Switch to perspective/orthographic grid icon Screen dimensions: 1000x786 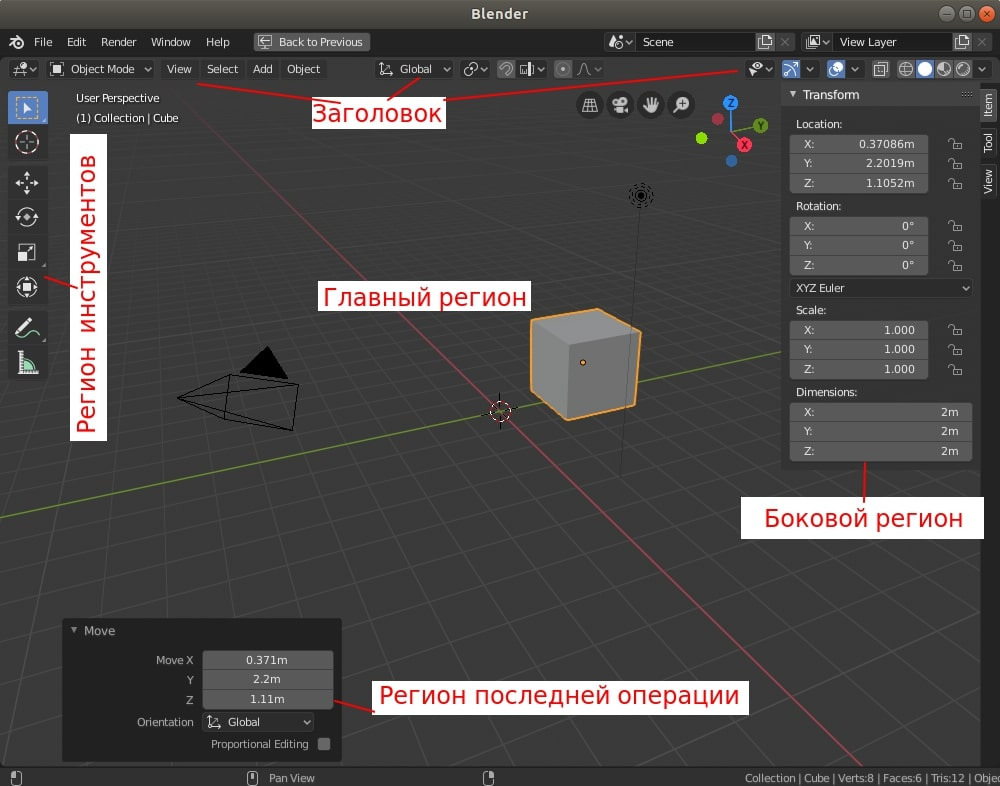pyautogui.click(x=590, y=105)
